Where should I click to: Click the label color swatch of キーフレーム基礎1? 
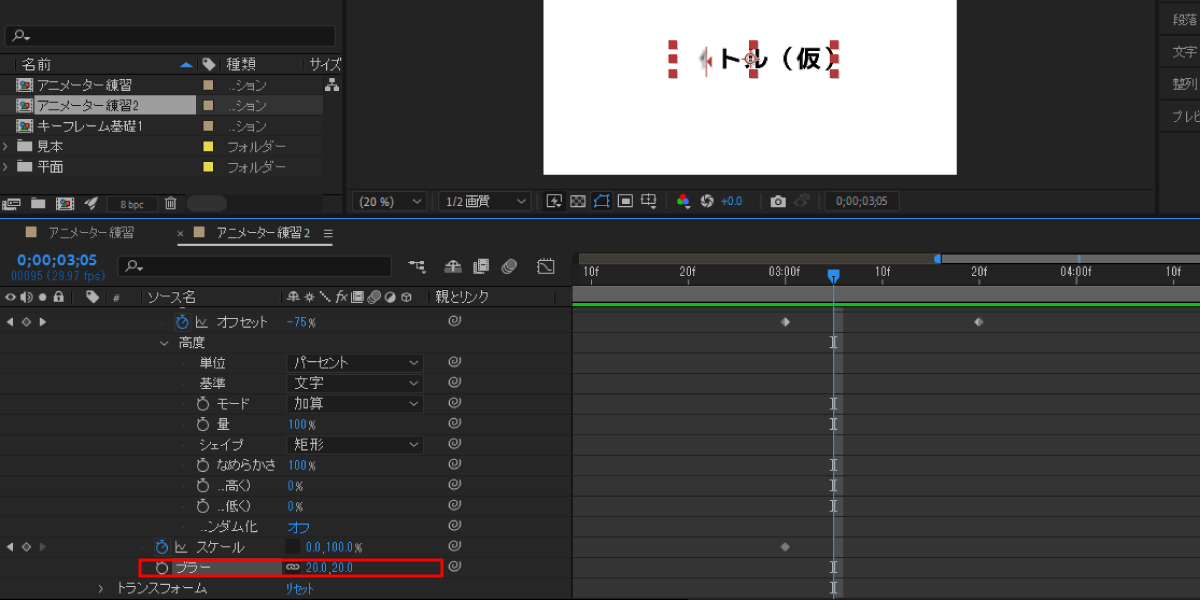coord(208,126)
